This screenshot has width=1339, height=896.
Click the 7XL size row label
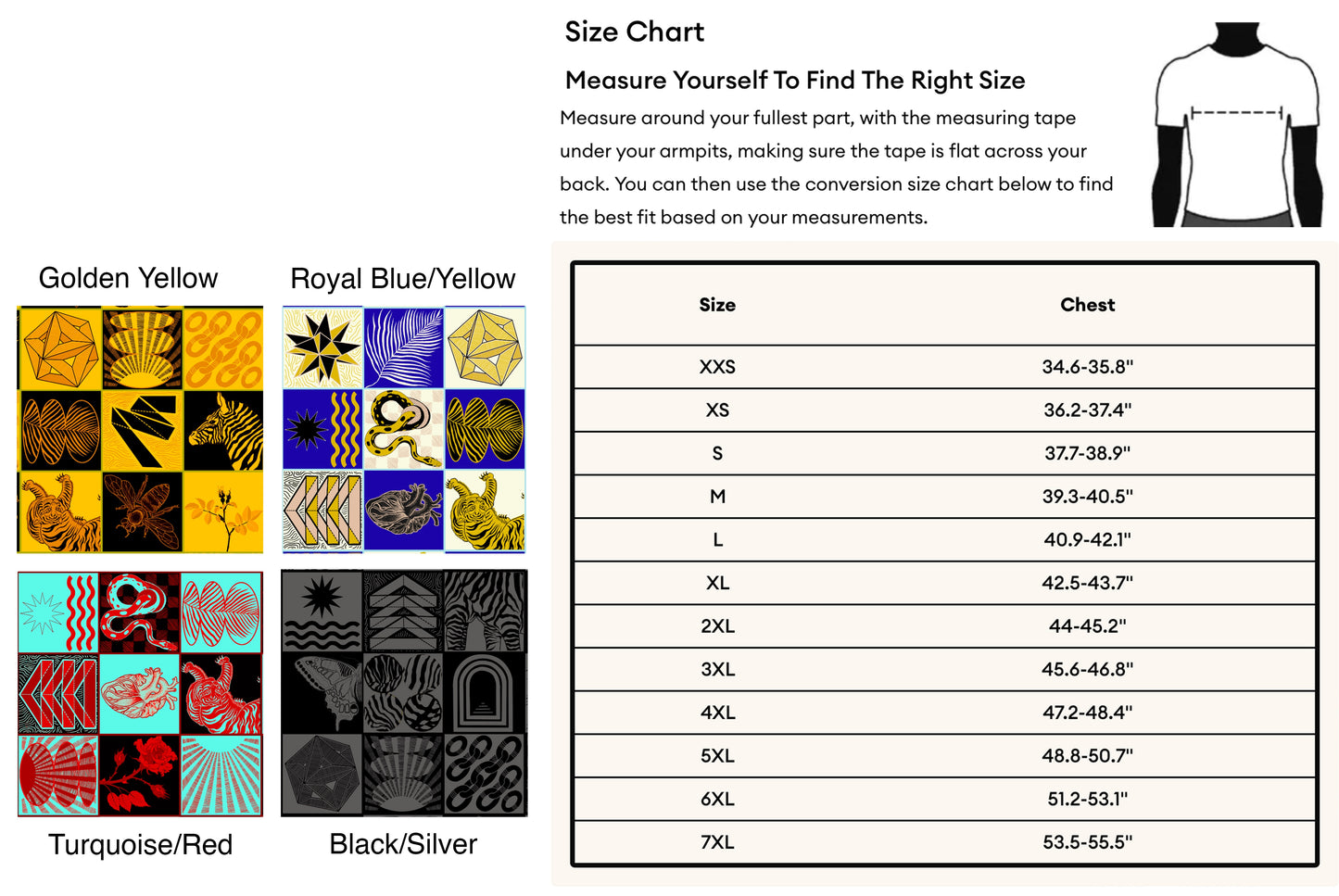717,842
